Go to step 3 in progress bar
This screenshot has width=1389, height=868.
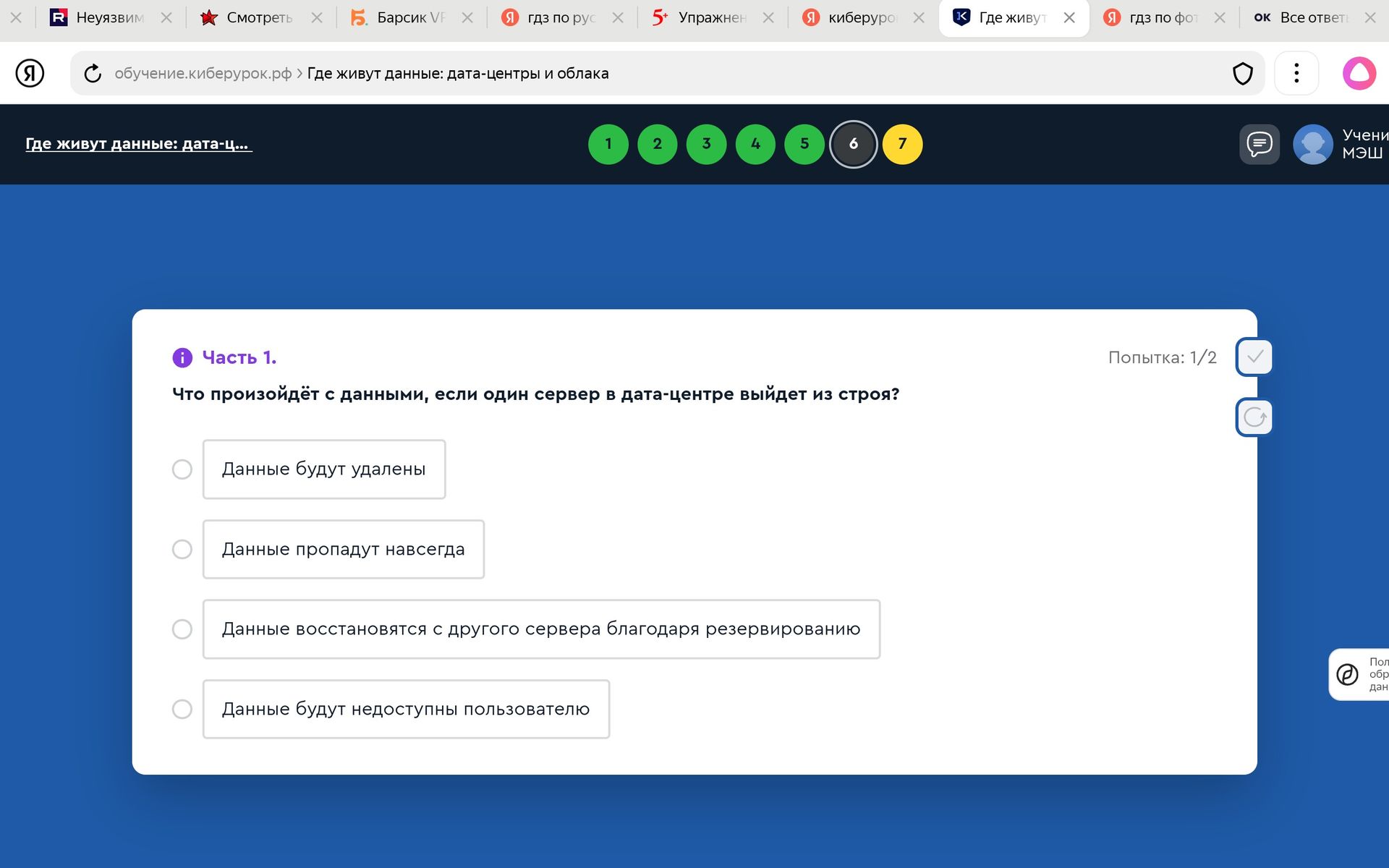click(707, 144)
